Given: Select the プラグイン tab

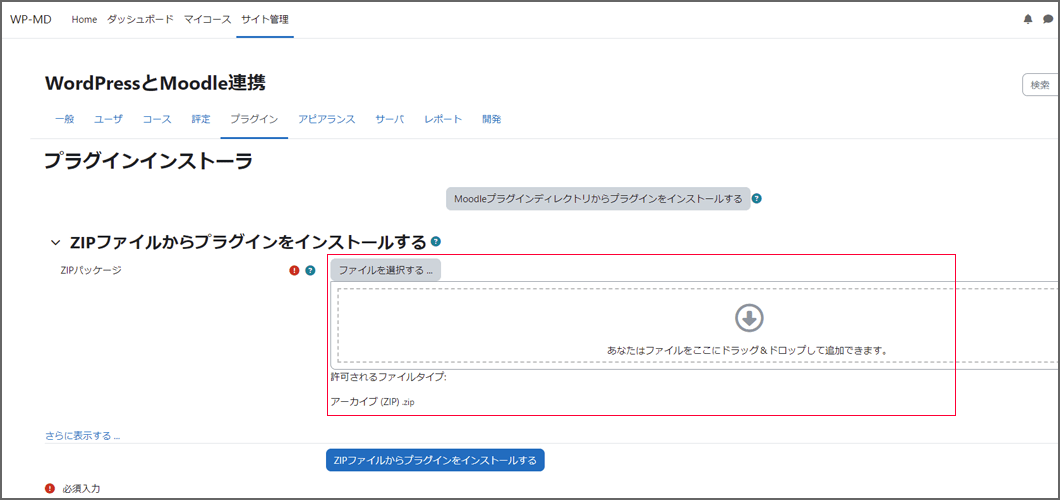Looking at the screenshot, I should (254, 120).
